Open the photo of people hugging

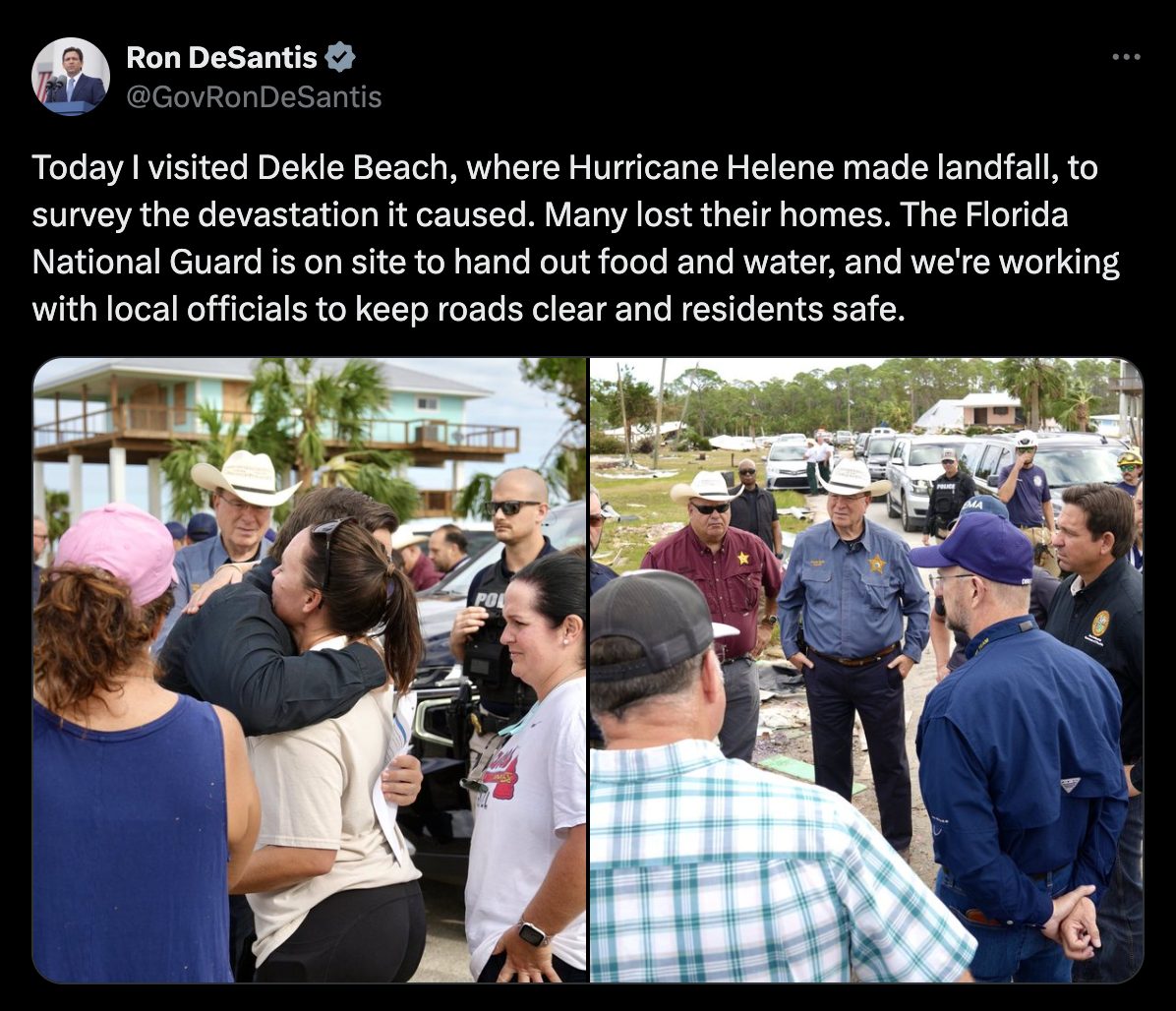(309, 670)
